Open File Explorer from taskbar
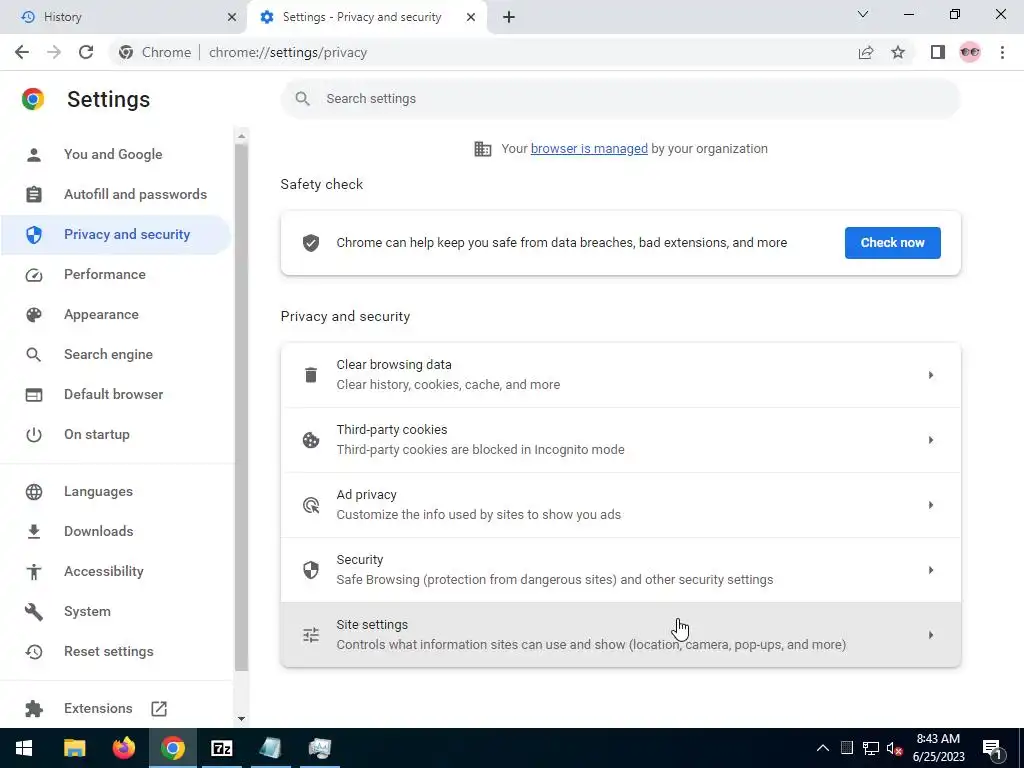 [x=74, y=748]
